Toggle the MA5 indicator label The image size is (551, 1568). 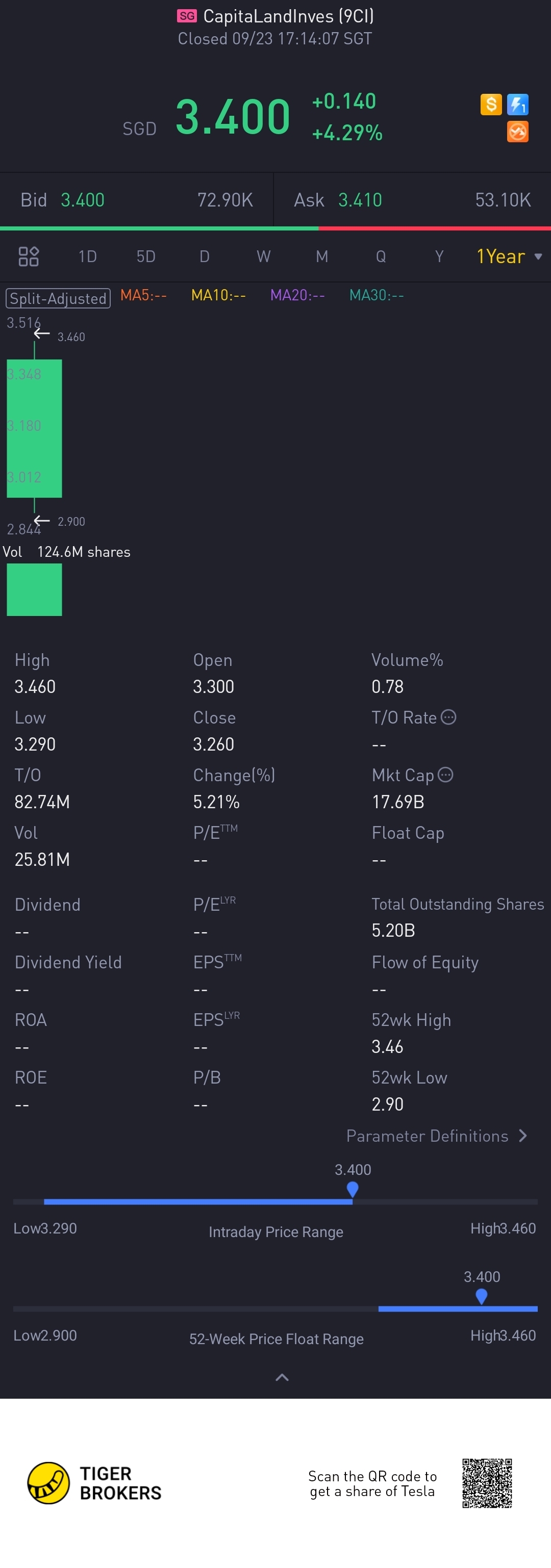click(x=143, y=295)
